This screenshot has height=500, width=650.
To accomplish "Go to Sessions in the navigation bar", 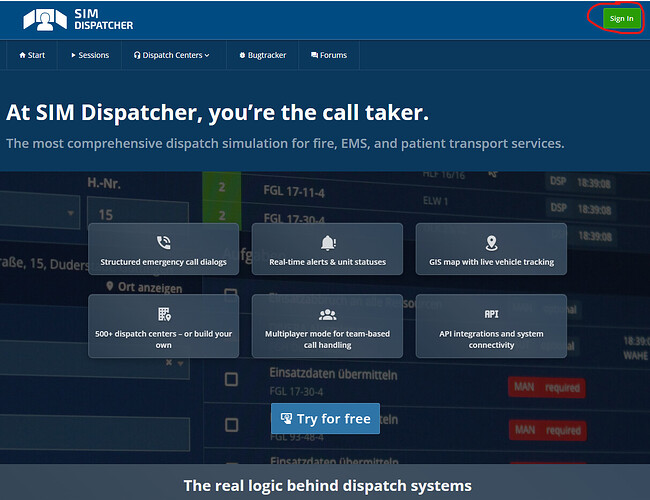I will [90, 55].
